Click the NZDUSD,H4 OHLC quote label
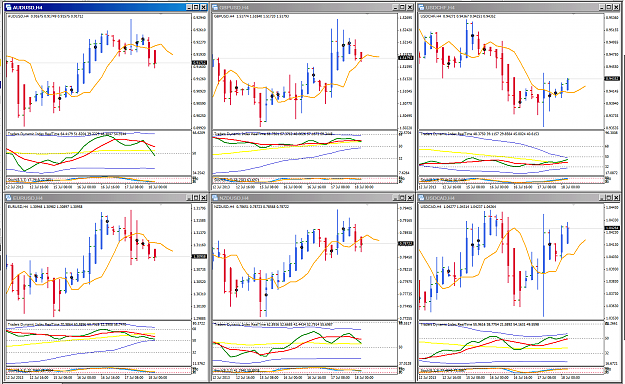625x384 pixels. (x=252, y=207)
